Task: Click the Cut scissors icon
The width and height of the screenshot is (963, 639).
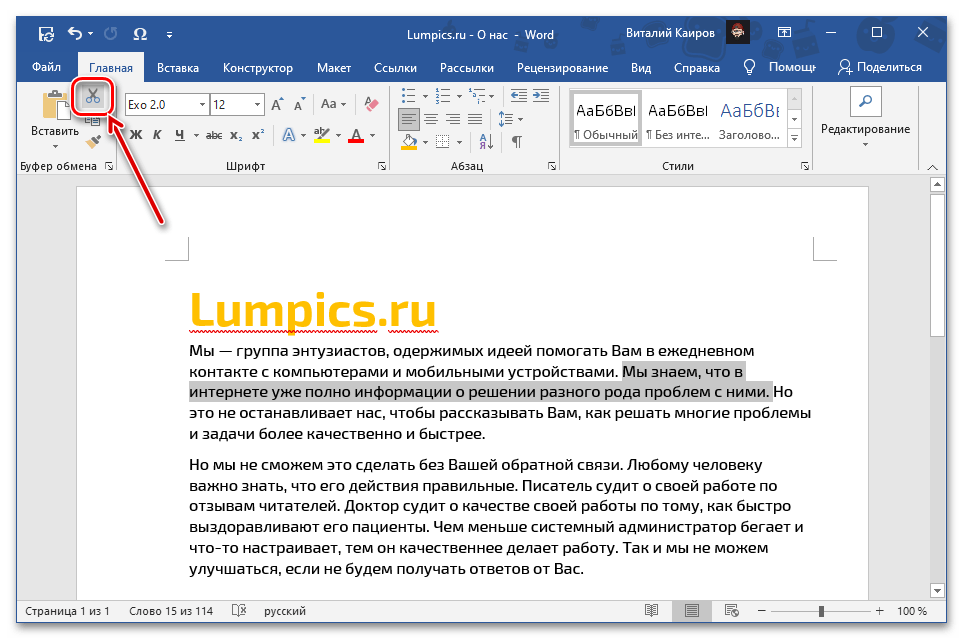Action: (x=93, y=97)
